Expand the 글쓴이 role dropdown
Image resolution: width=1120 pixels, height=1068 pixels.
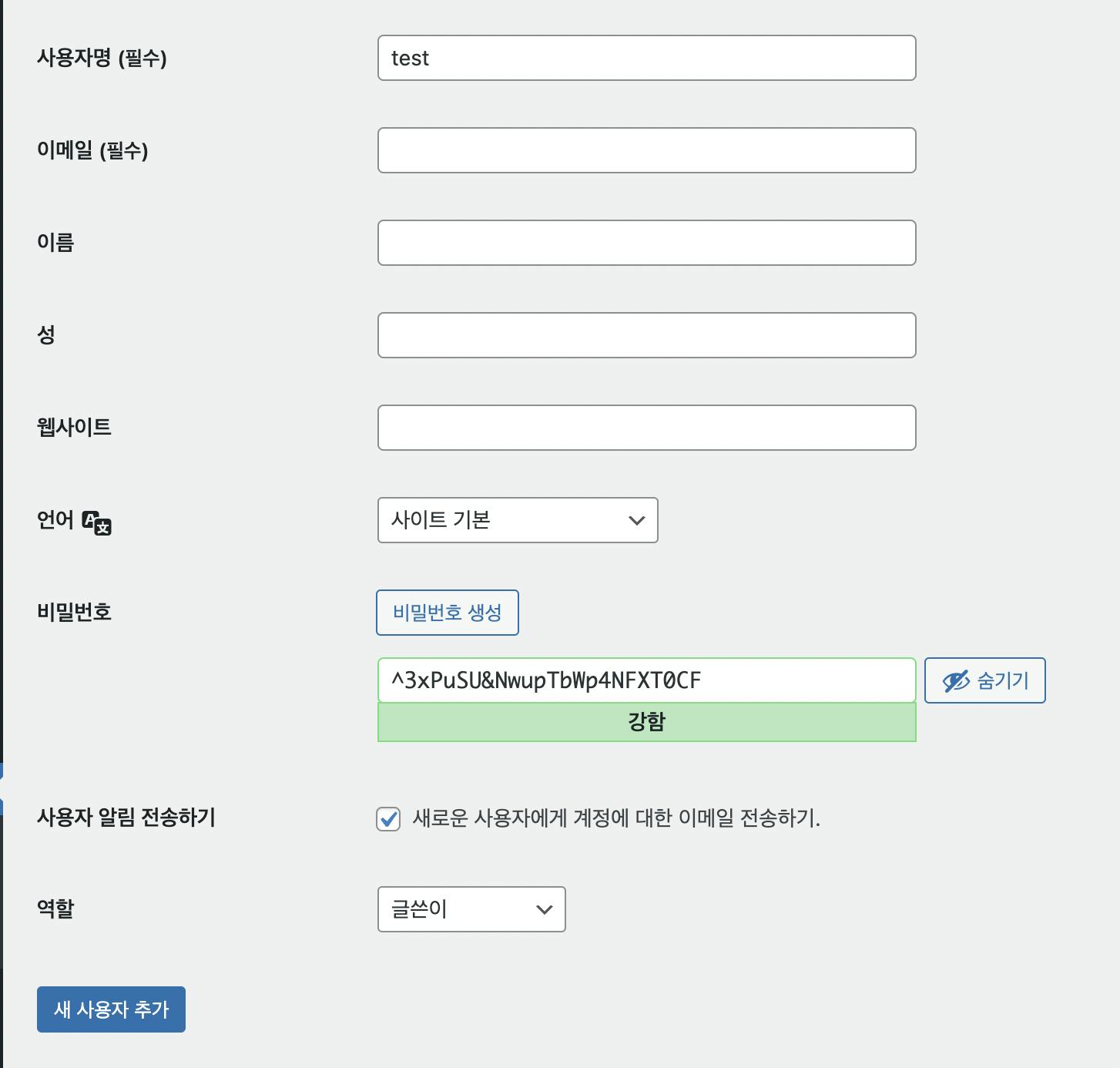click(x=471, y=909)
